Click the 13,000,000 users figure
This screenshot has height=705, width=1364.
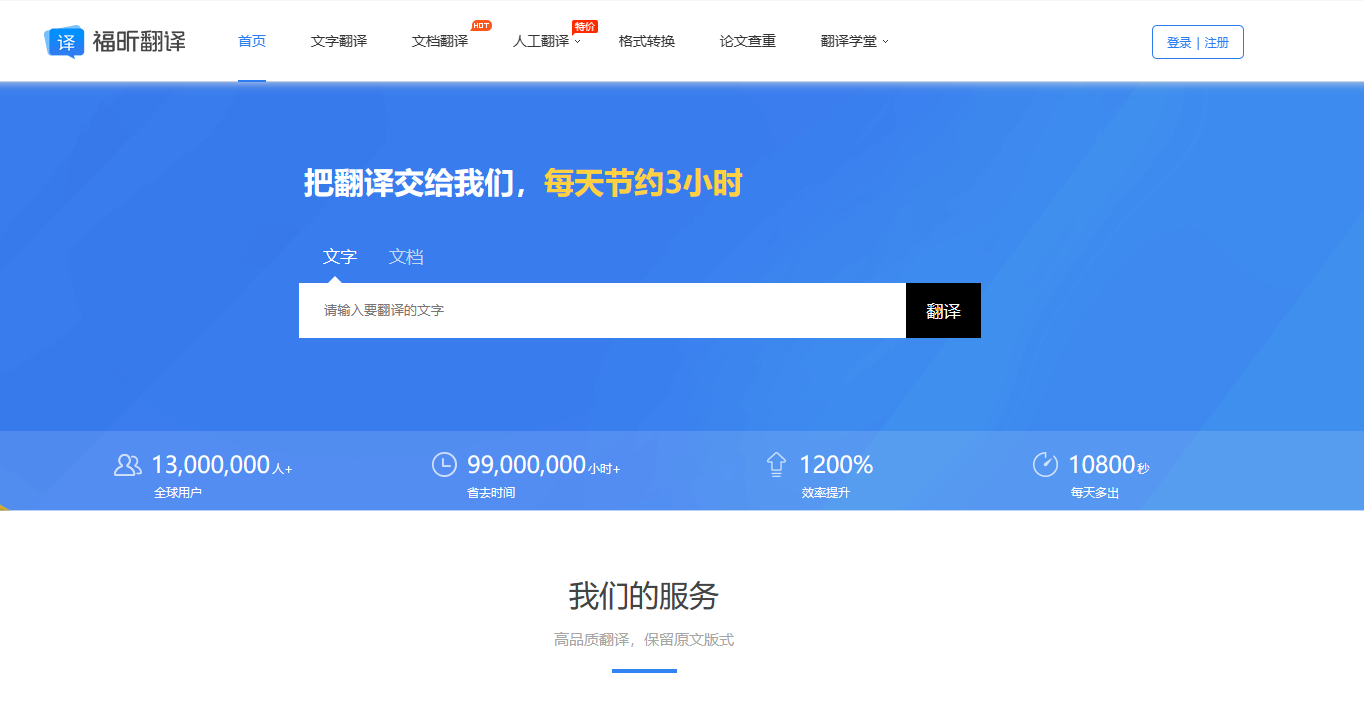(211, 465)
